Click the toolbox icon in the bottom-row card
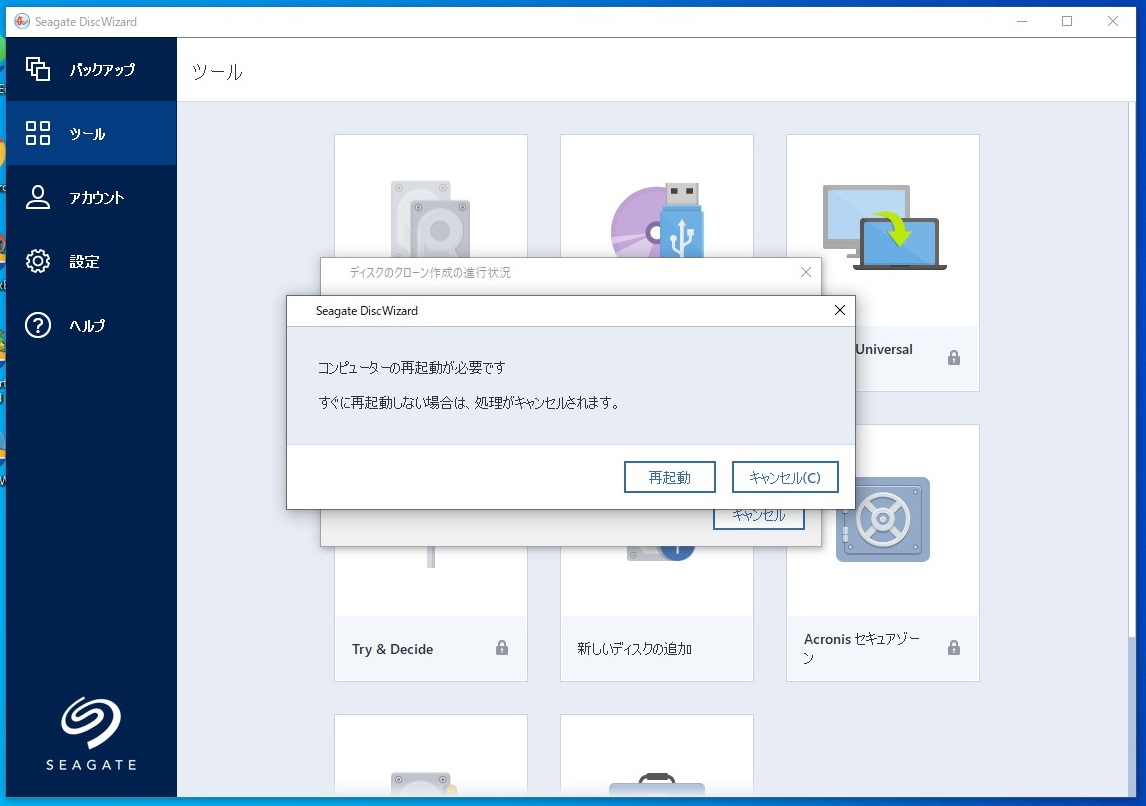The image size is (1146, 806). [x=656, y=783]
